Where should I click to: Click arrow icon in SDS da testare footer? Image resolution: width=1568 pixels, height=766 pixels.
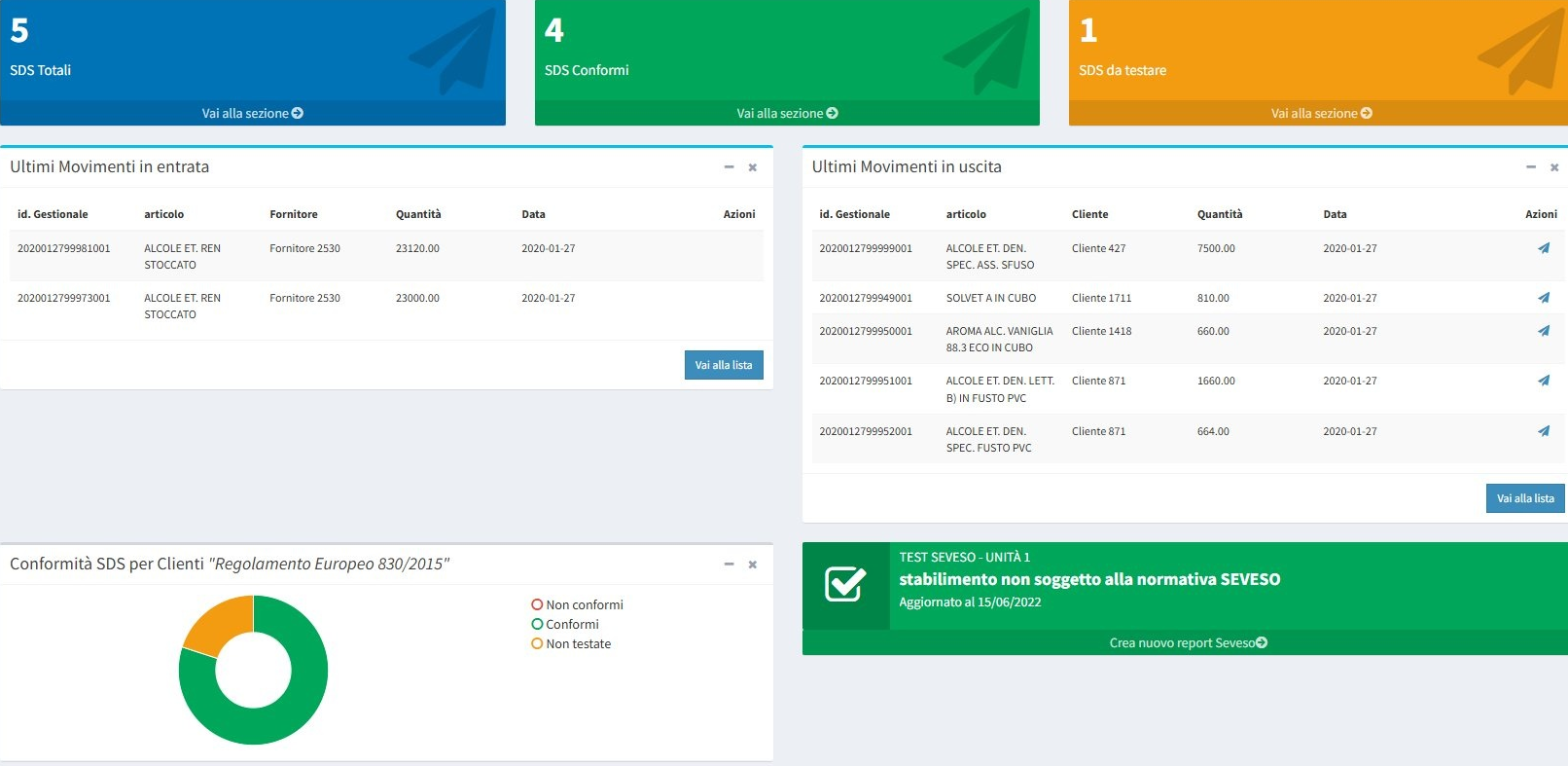pyautogui.click(x=1367, y=113)
